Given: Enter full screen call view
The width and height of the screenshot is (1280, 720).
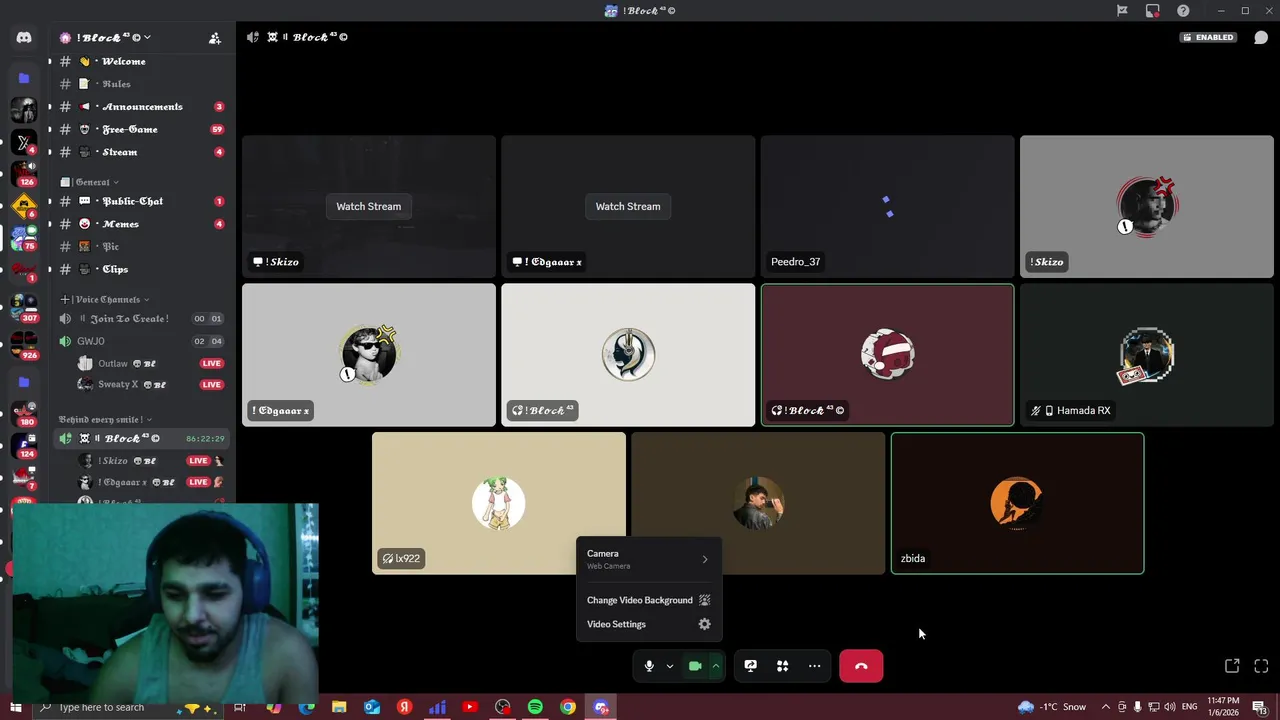Looking at the screenshot, I should tap(1261, 666).
